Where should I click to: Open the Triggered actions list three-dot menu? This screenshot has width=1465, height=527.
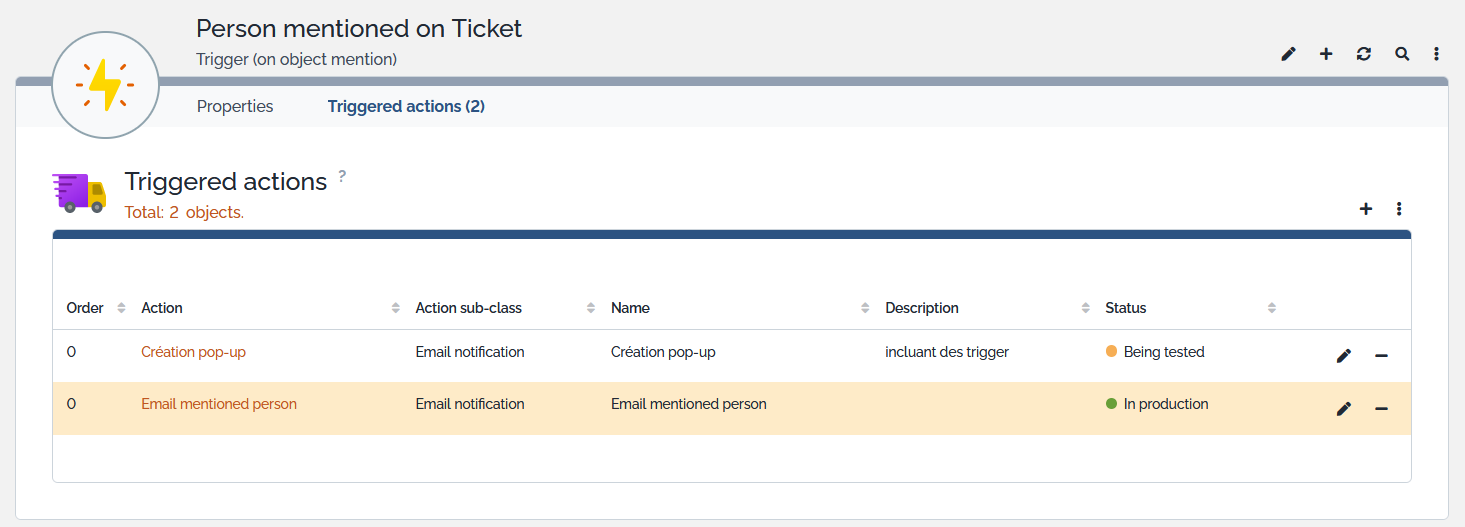pos(1399,209)
